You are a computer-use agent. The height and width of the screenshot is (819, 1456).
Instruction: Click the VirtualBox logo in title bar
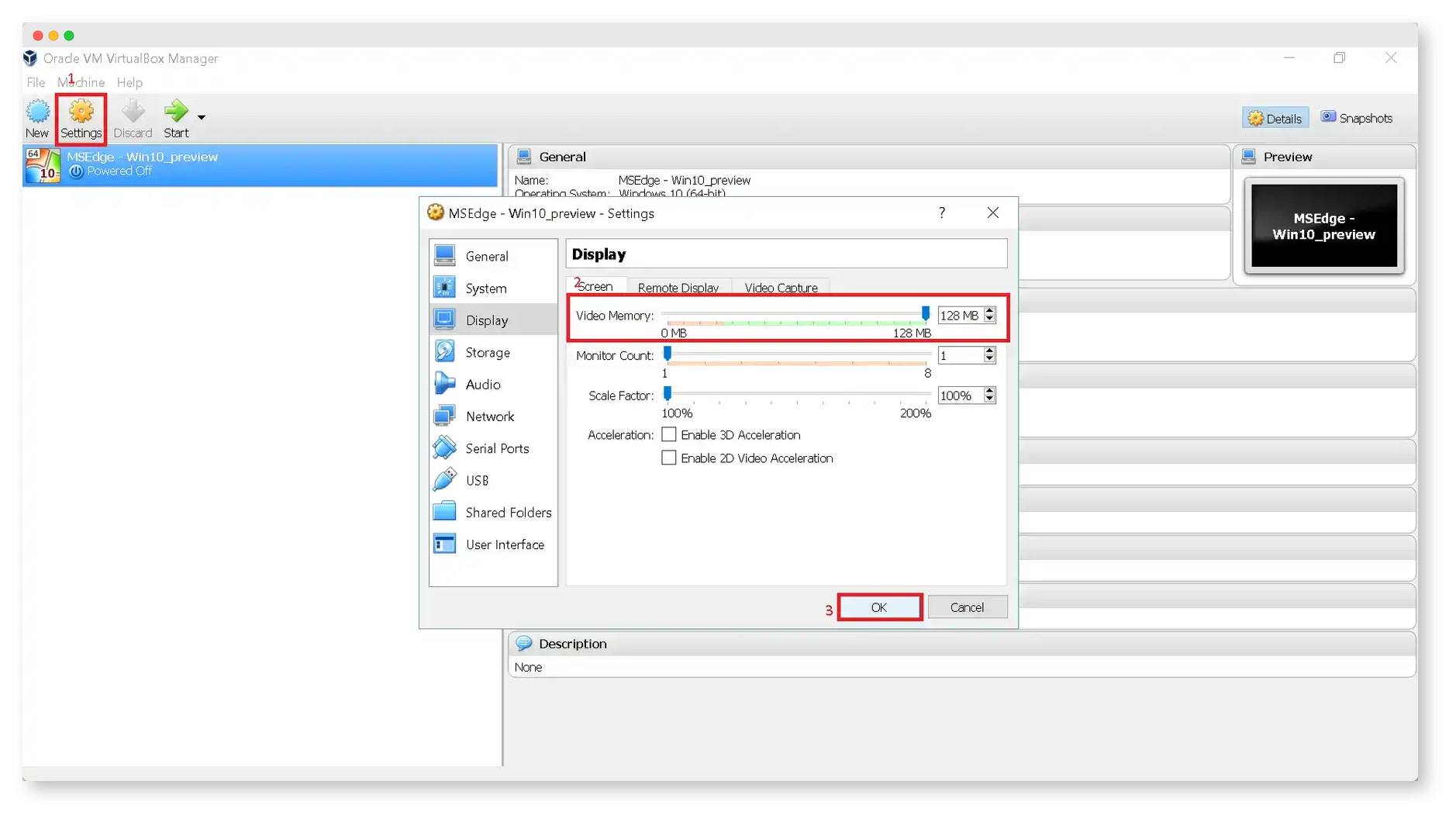[30, 58]
